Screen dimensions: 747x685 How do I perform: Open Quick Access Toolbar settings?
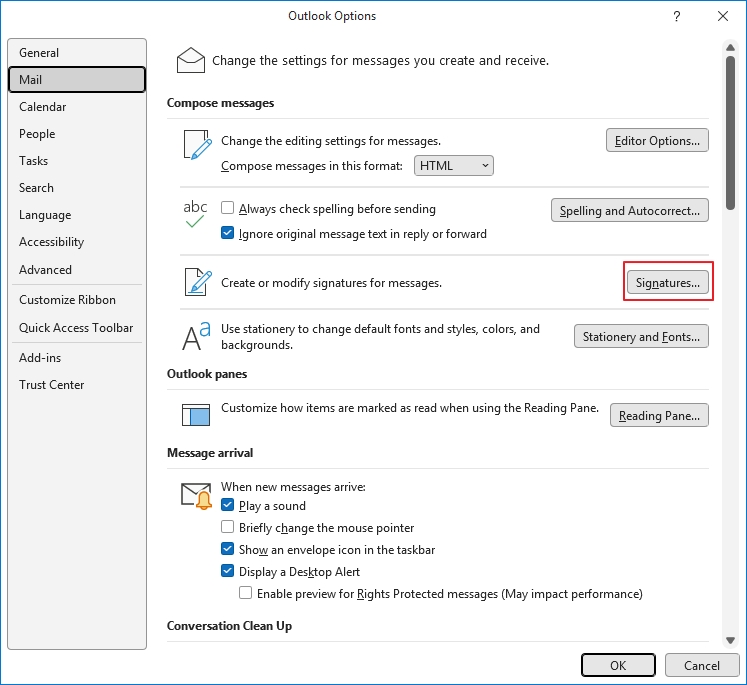[x=77, y=328]
